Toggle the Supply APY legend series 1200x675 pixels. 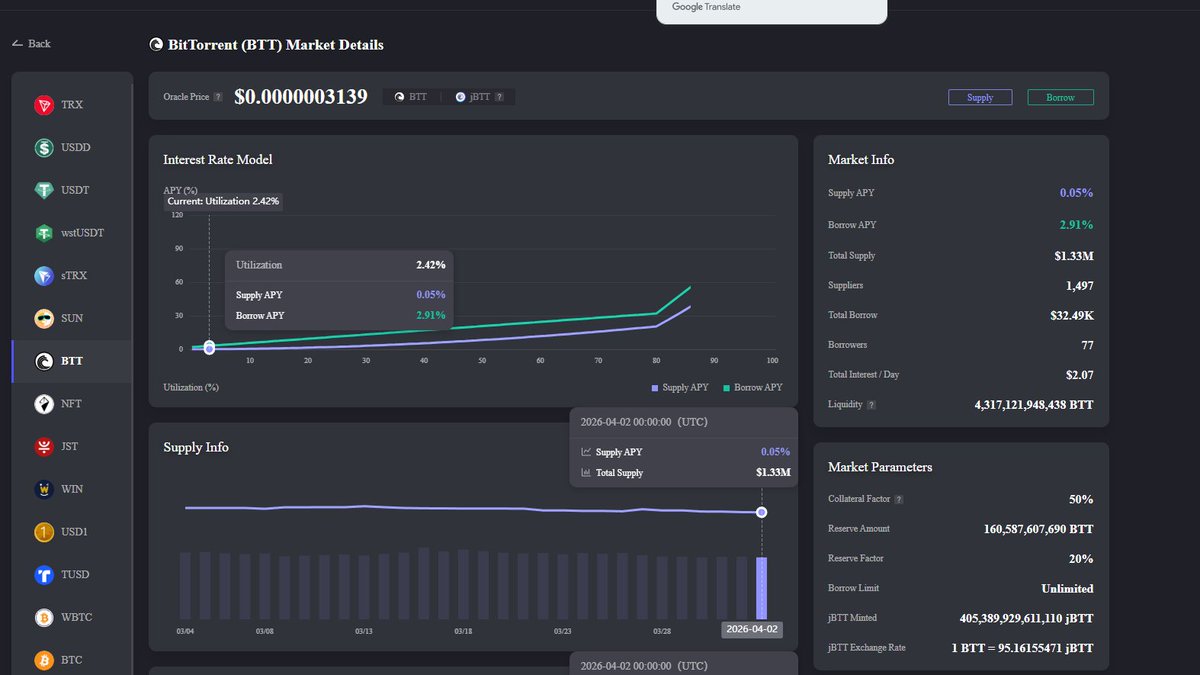(x=680, y=387)
